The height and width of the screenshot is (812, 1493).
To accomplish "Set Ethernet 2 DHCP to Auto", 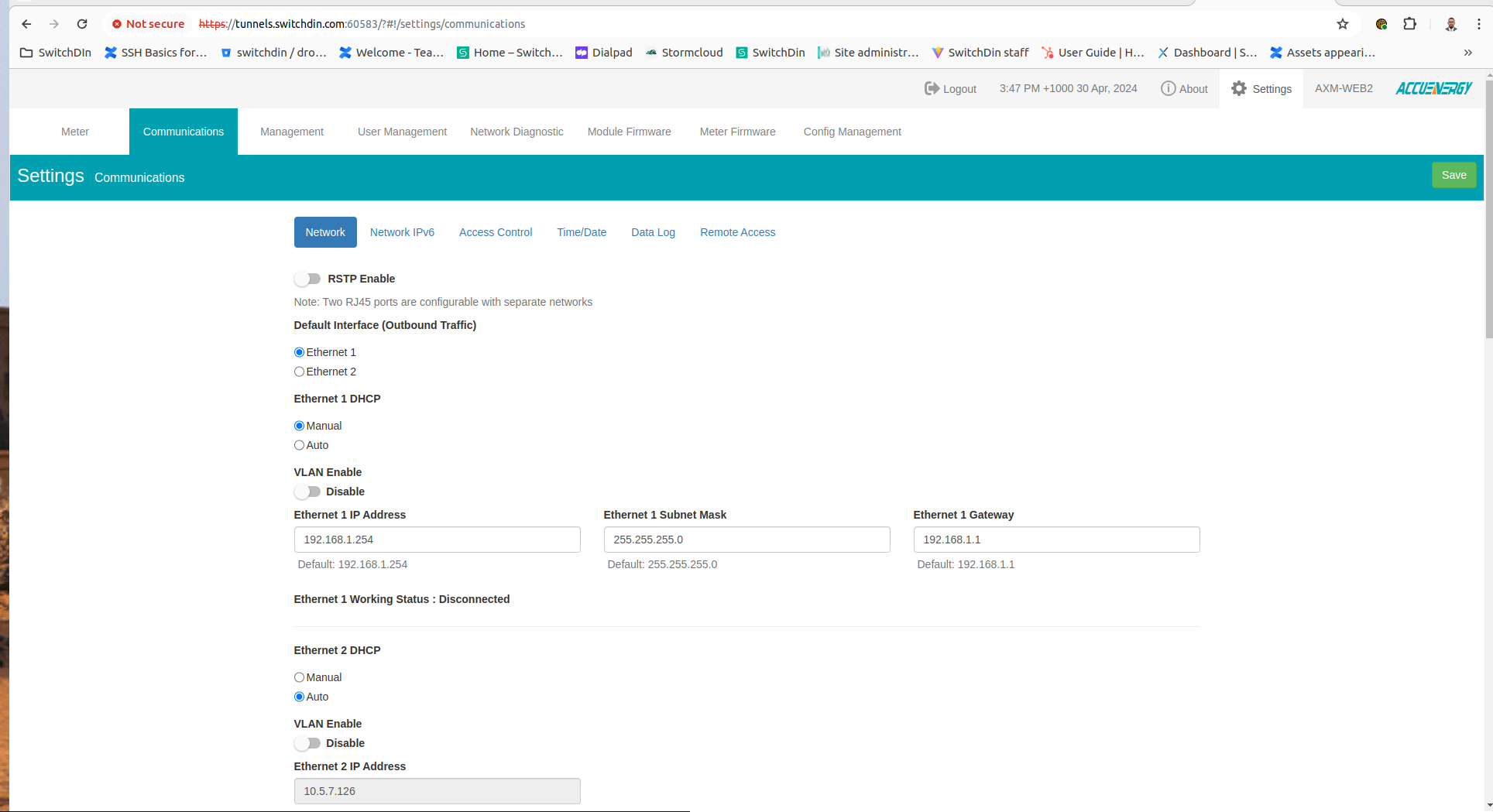I will click(x=299, y=697).
